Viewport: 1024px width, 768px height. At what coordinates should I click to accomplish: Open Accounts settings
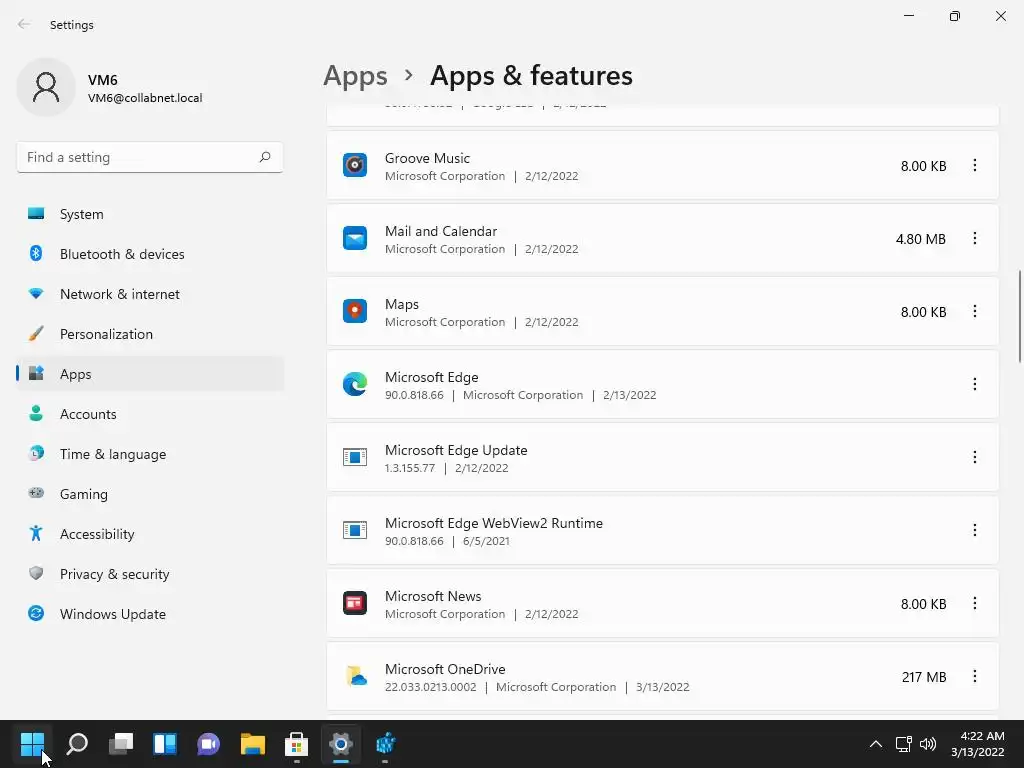coord(150,414)
